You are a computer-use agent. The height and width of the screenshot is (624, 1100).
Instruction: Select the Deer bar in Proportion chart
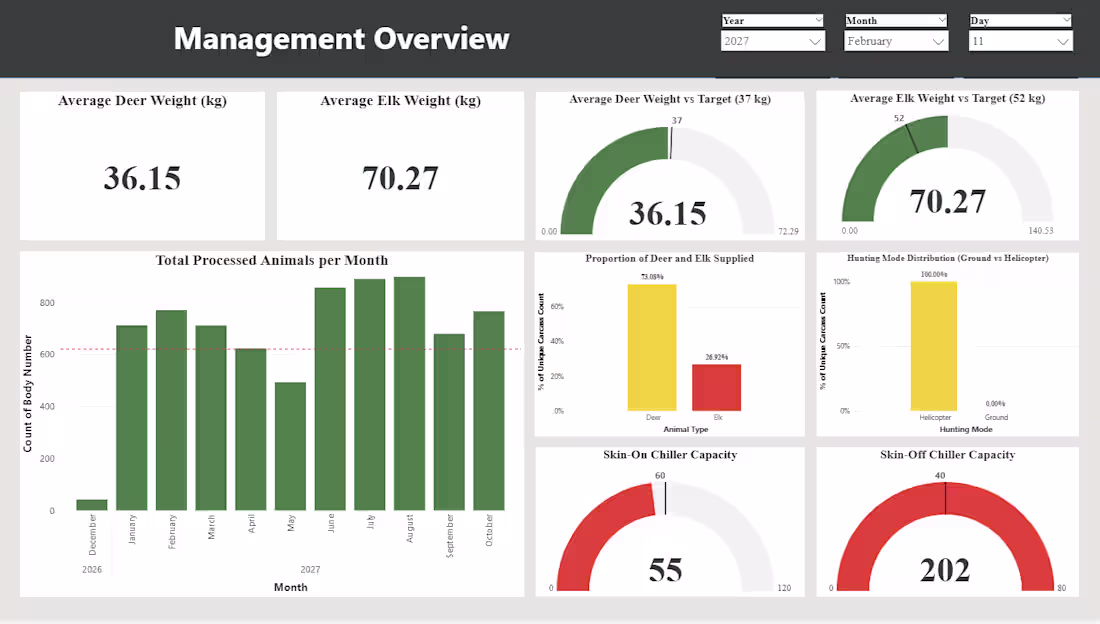point(650,345)
